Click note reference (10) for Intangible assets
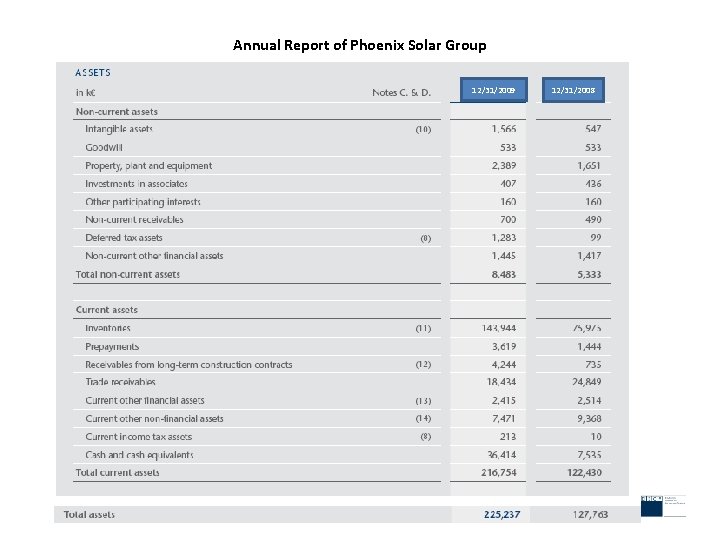Viewport: 720px width, 540px height. [x=424, y=129]
